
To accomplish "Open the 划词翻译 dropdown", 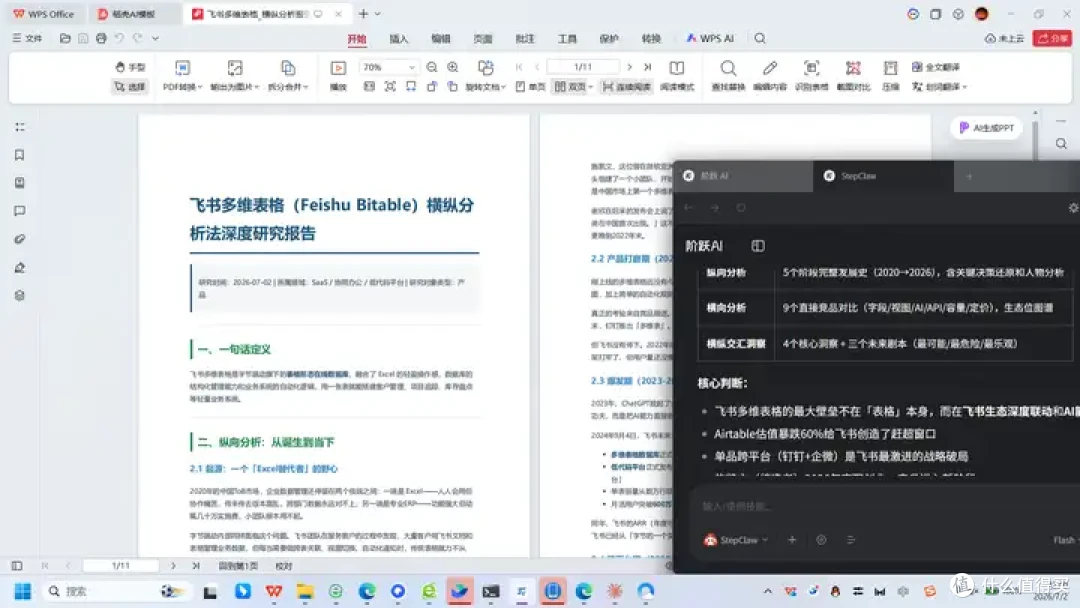I will point(939,87).
